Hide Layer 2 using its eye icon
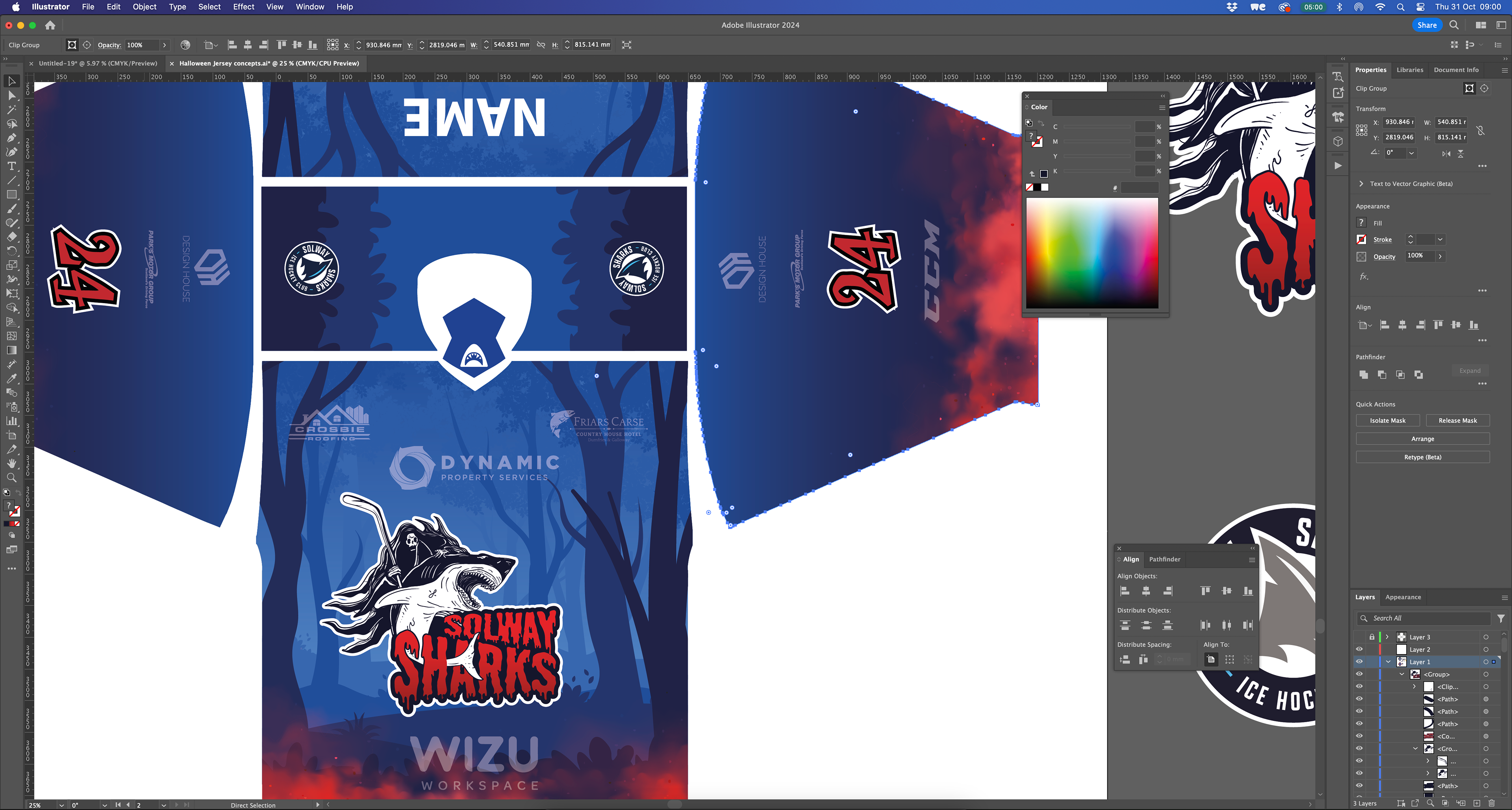 [1359, 649]
